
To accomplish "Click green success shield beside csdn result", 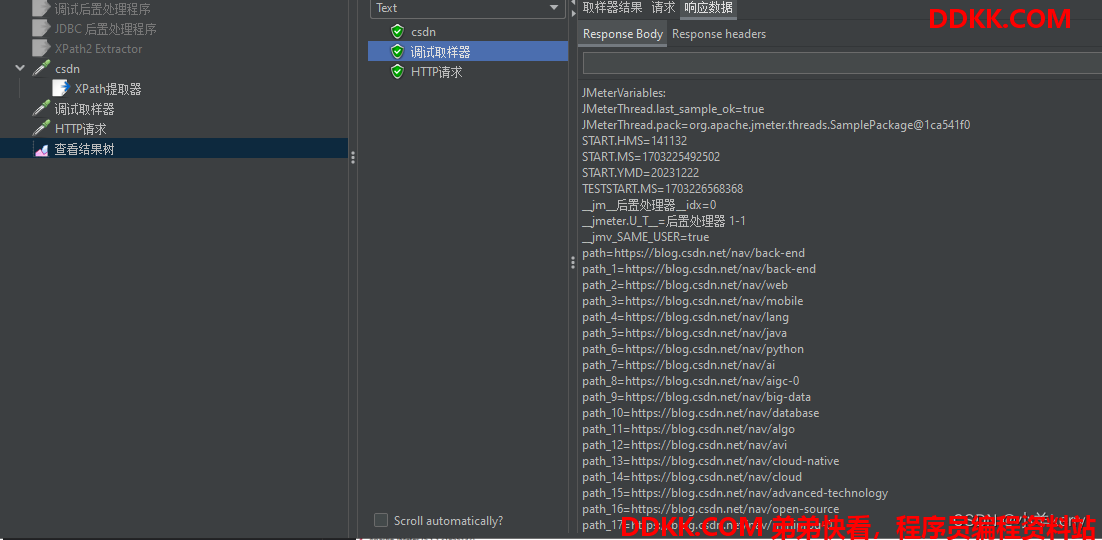I will click(398, 32).
